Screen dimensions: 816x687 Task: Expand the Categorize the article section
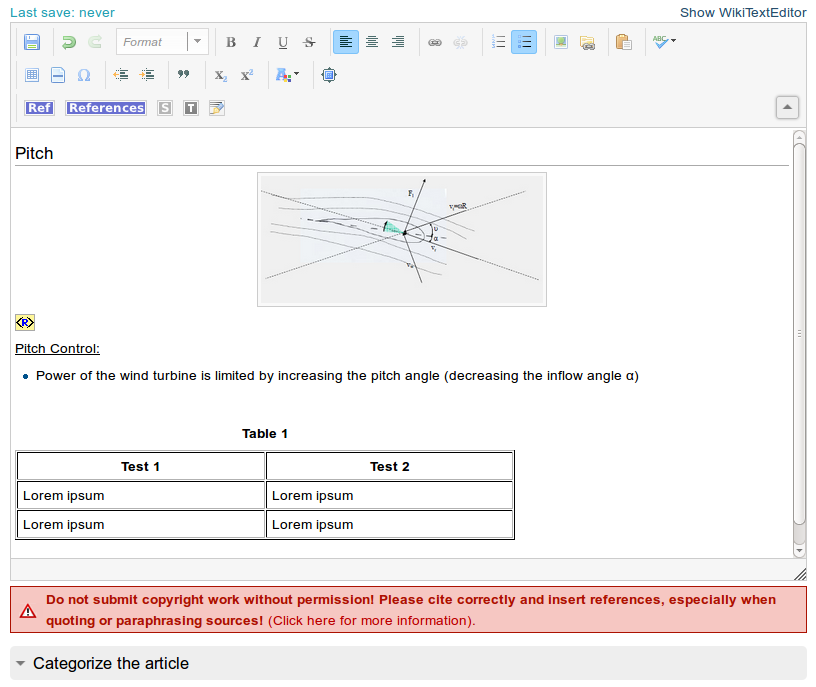pos(110,664)
